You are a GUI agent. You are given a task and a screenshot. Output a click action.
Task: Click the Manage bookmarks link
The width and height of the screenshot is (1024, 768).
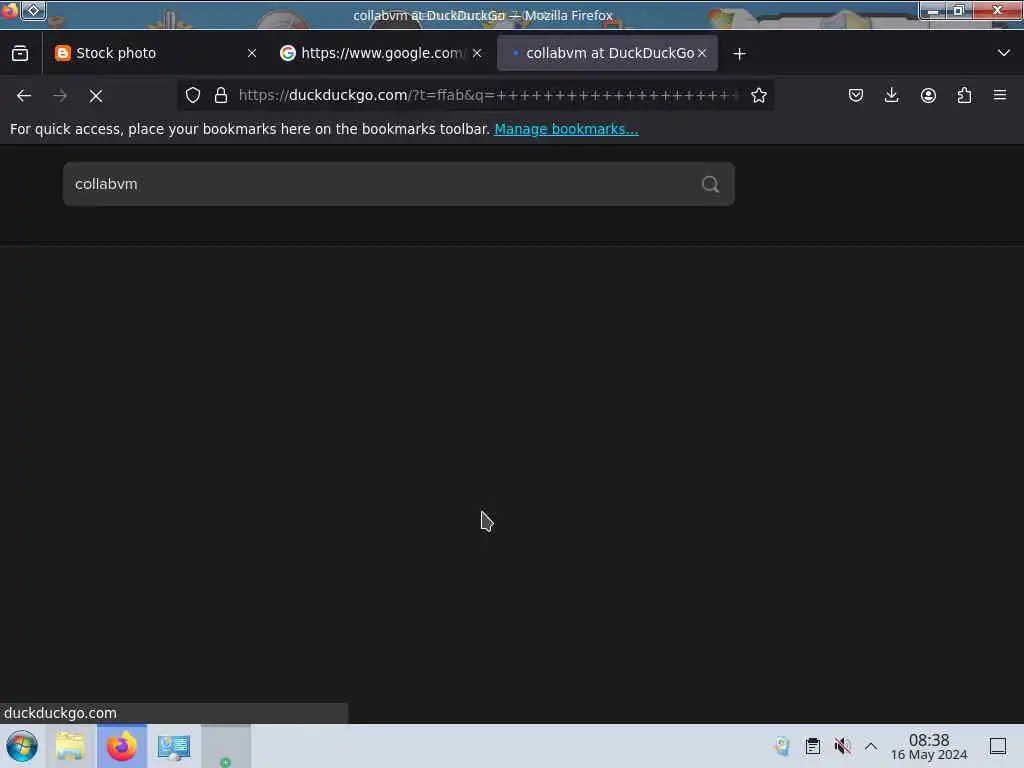(x=566, y=129)
